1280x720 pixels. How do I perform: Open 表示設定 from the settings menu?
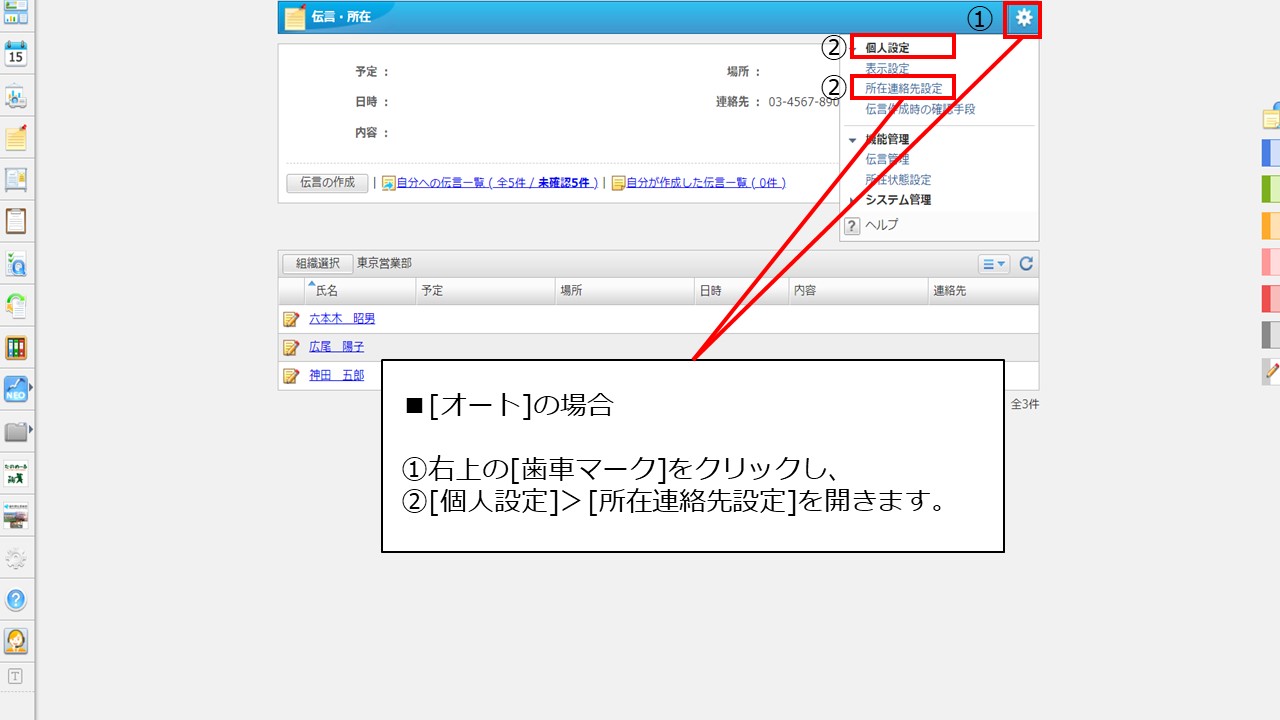click(x=885, y=66)
